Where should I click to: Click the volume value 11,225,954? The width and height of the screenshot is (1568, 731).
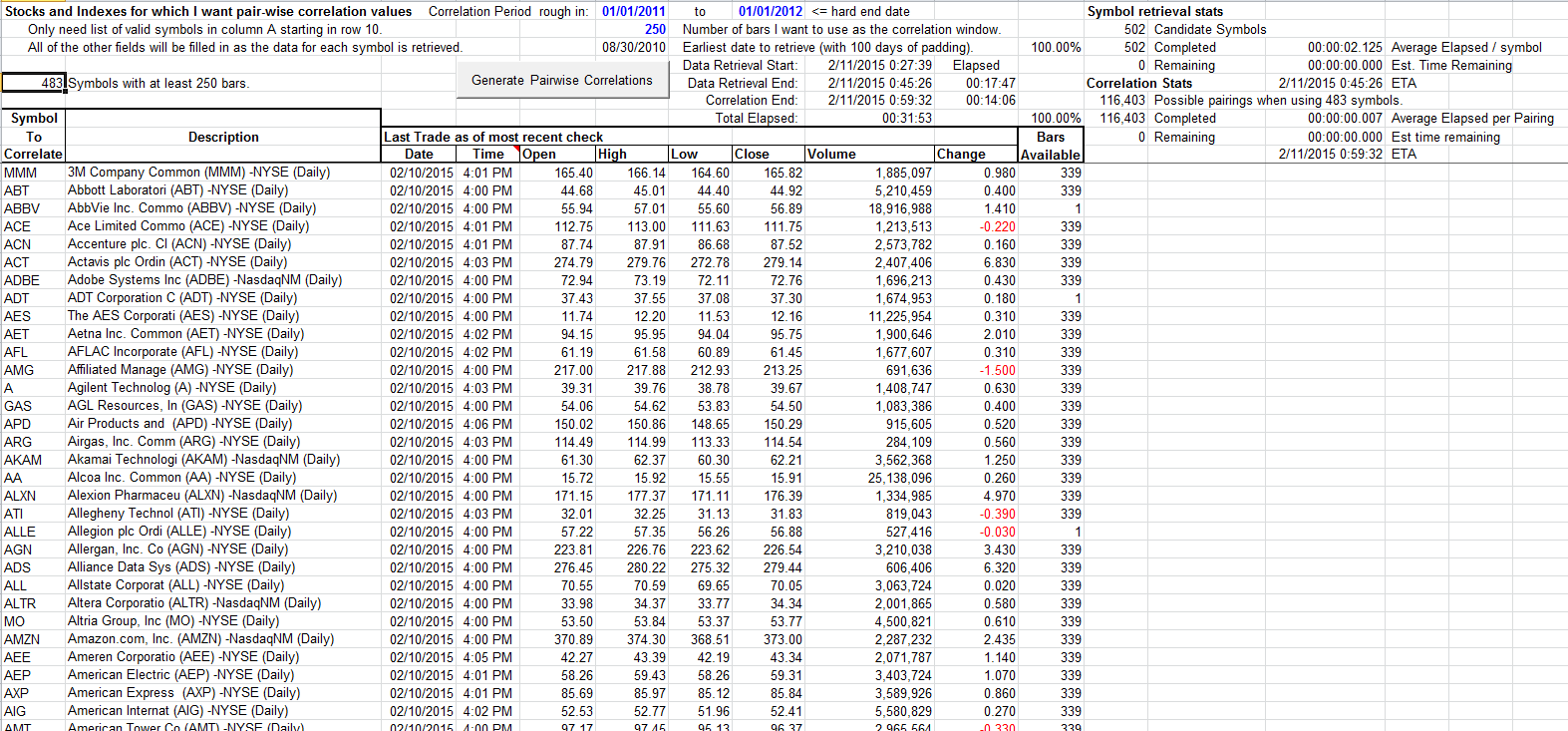point(900,316)
